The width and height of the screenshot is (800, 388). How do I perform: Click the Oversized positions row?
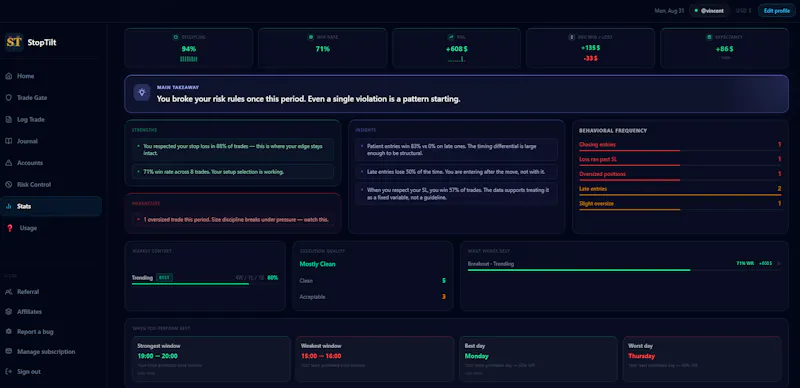(680, 175)
